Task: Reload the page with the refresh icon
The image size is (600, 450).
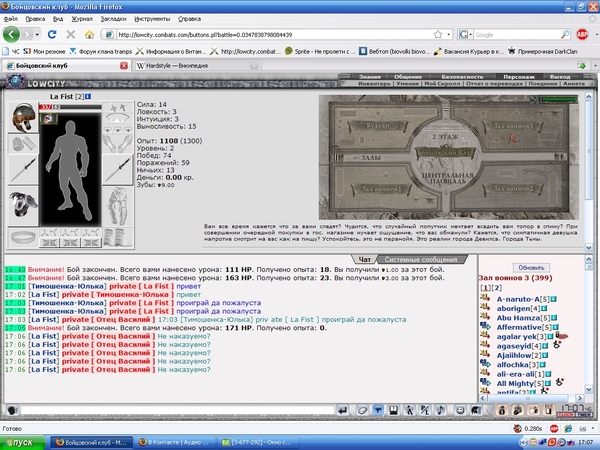Action: [52, 34]
